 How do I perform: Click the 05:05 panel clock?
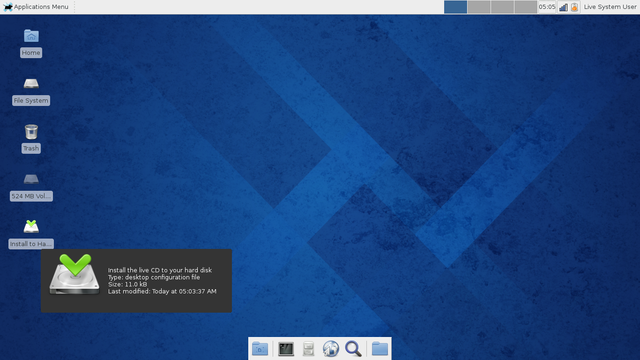coord(547,7)
